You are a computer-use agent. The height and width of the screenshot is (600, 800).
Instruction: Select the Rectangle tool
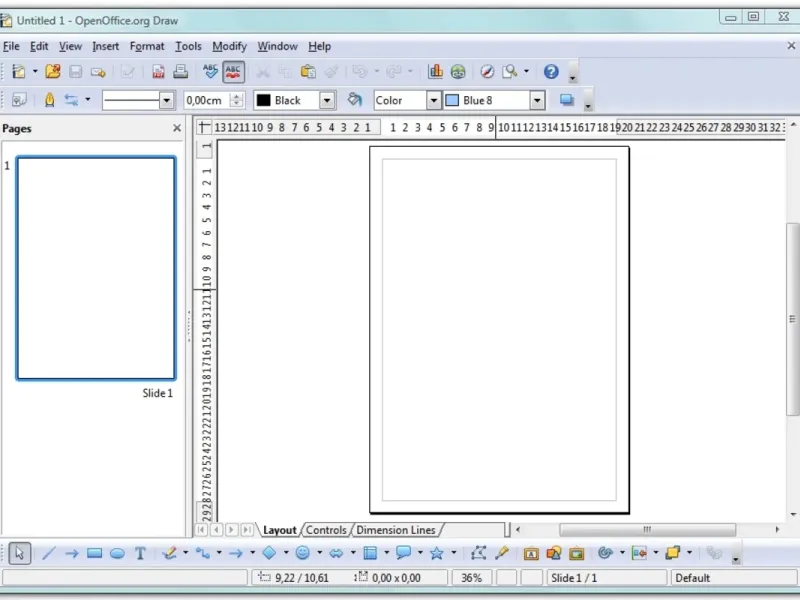click(x=94, y=553)
